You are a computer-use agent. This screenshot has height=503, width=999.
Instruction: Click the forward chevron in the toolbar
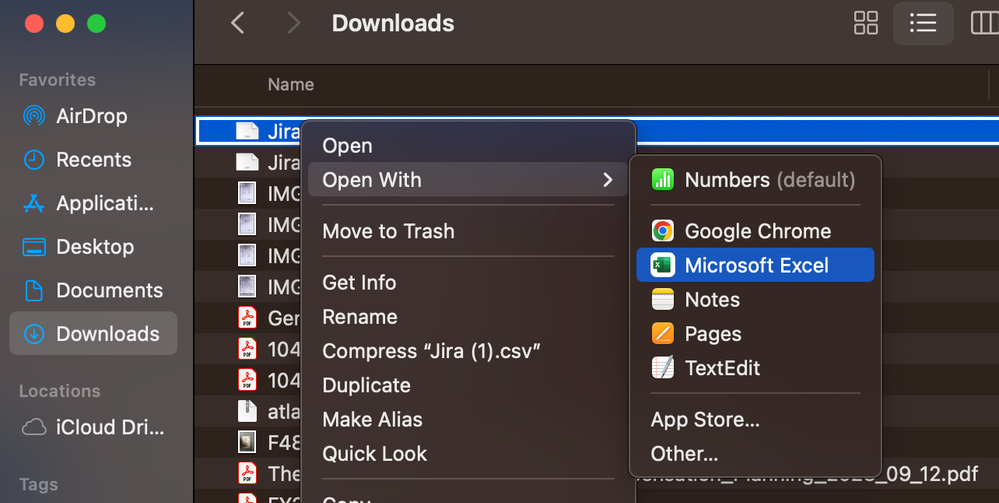point(293,24)
